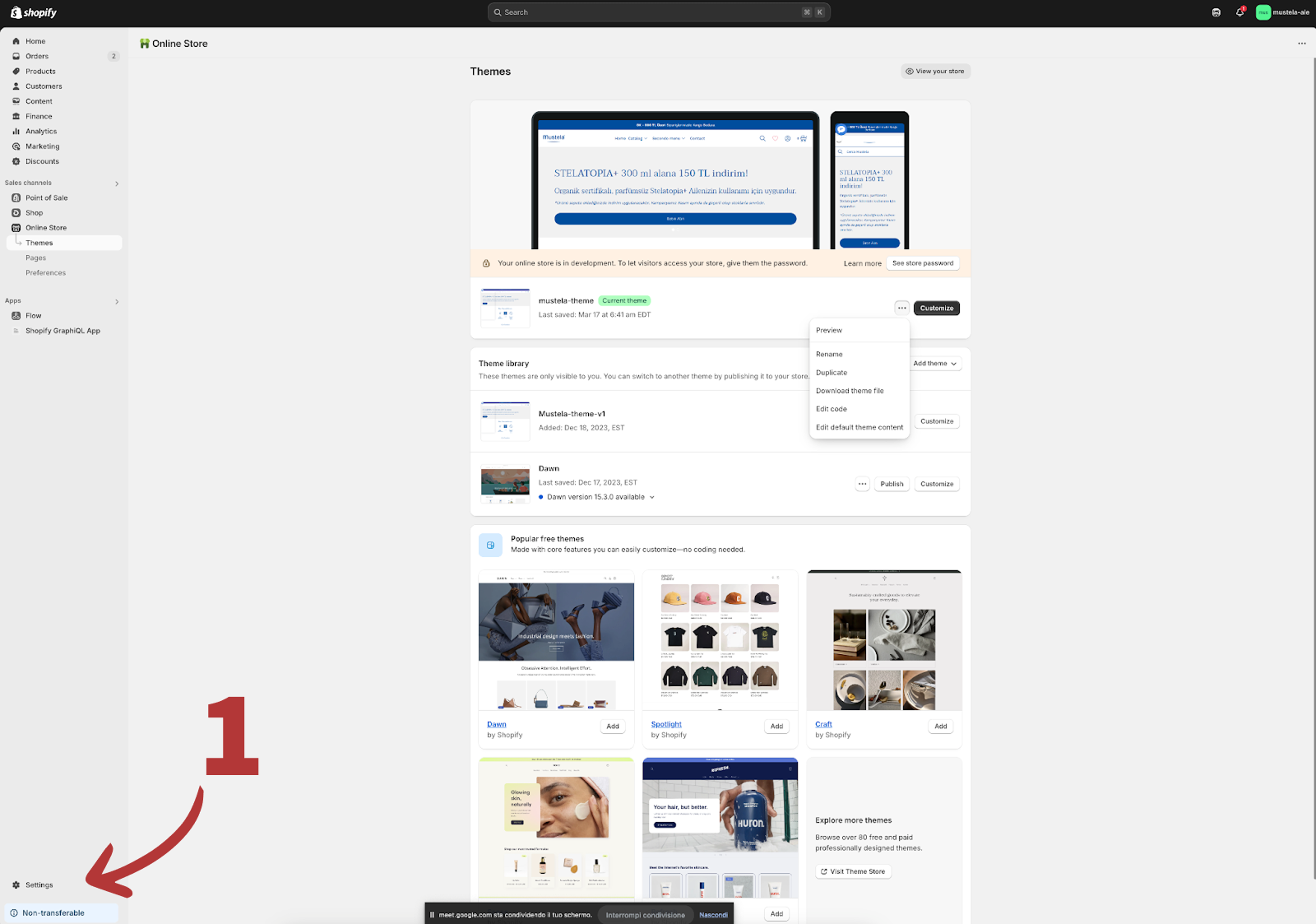Select the Point of Sale icon
This screenshot has height=924, width=1316.
point(16,197)
